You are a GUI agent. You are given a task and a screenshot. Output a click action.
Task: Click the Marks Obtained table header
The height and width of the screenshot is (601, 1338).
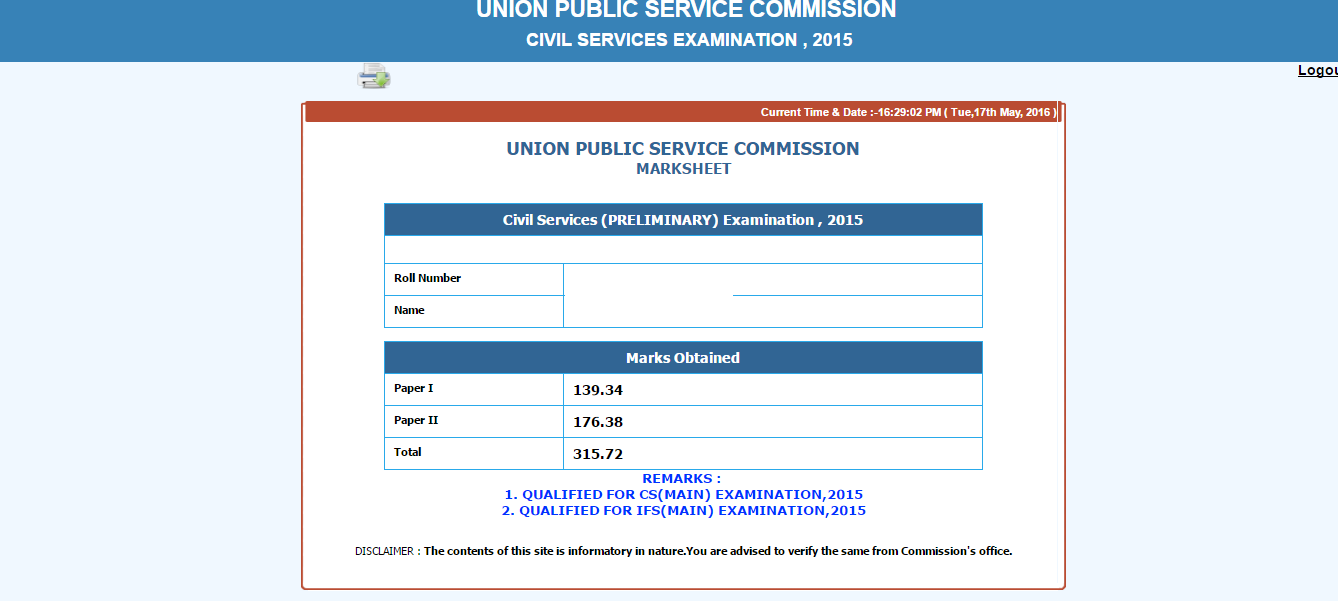[x=683, y=358]
